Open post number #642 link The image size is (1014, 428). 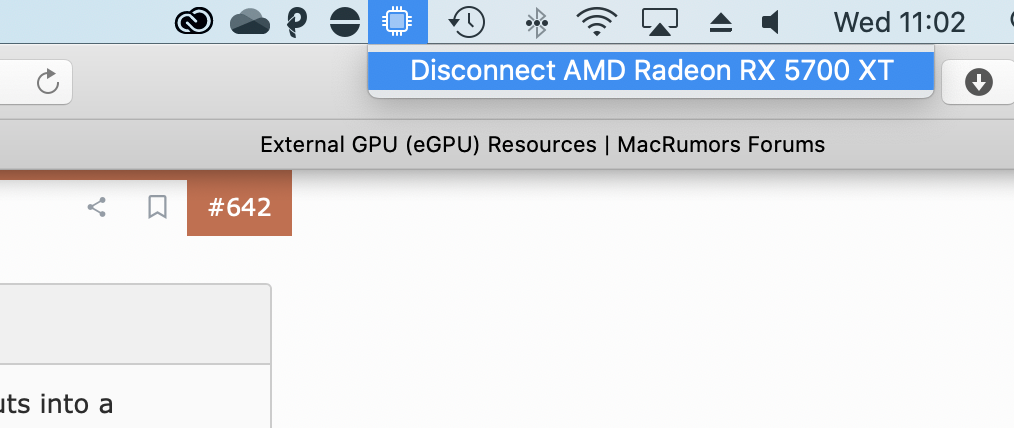(239, 207)
